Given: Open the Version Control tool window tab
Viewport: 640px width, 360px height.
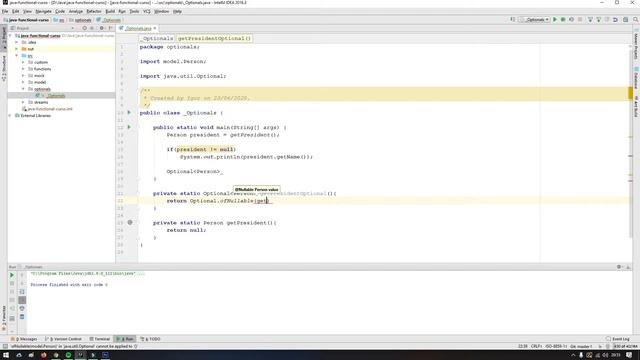Looking at the screenshot, I should 63,339.
